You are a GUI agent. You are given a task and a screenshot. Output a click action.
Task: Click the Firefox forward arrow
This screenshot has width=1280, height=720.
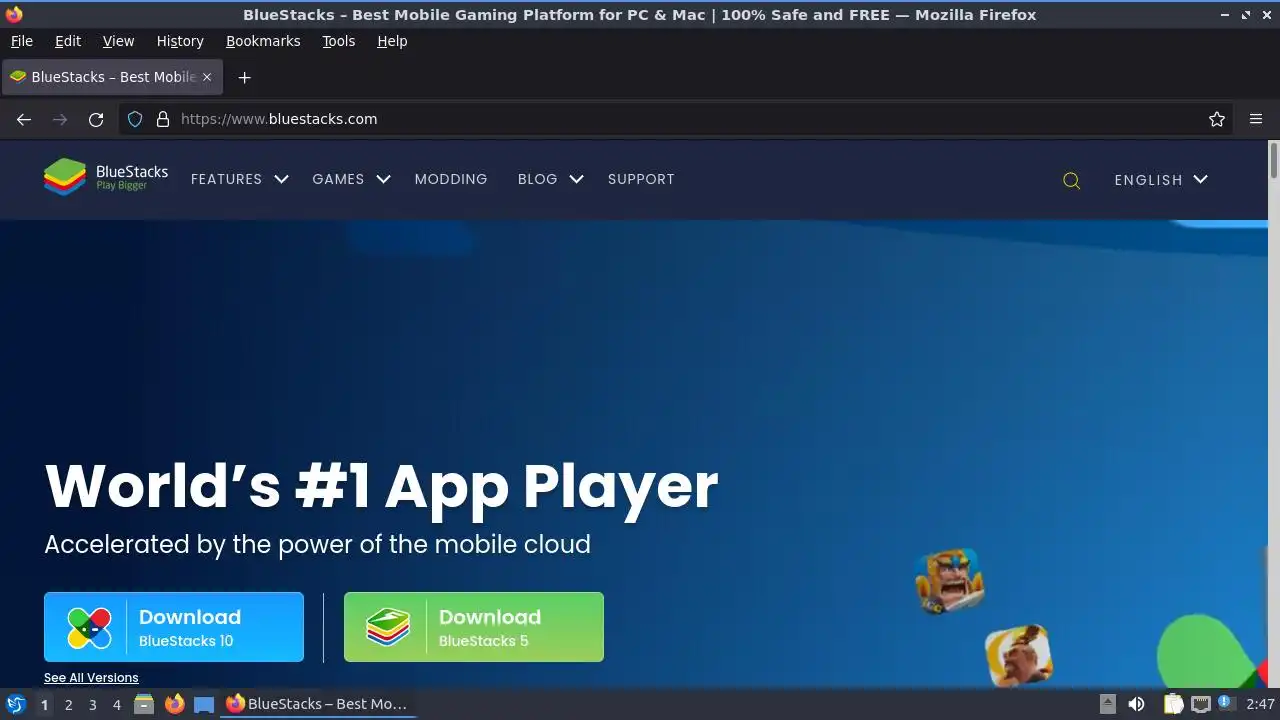click(x=60, y=119)
